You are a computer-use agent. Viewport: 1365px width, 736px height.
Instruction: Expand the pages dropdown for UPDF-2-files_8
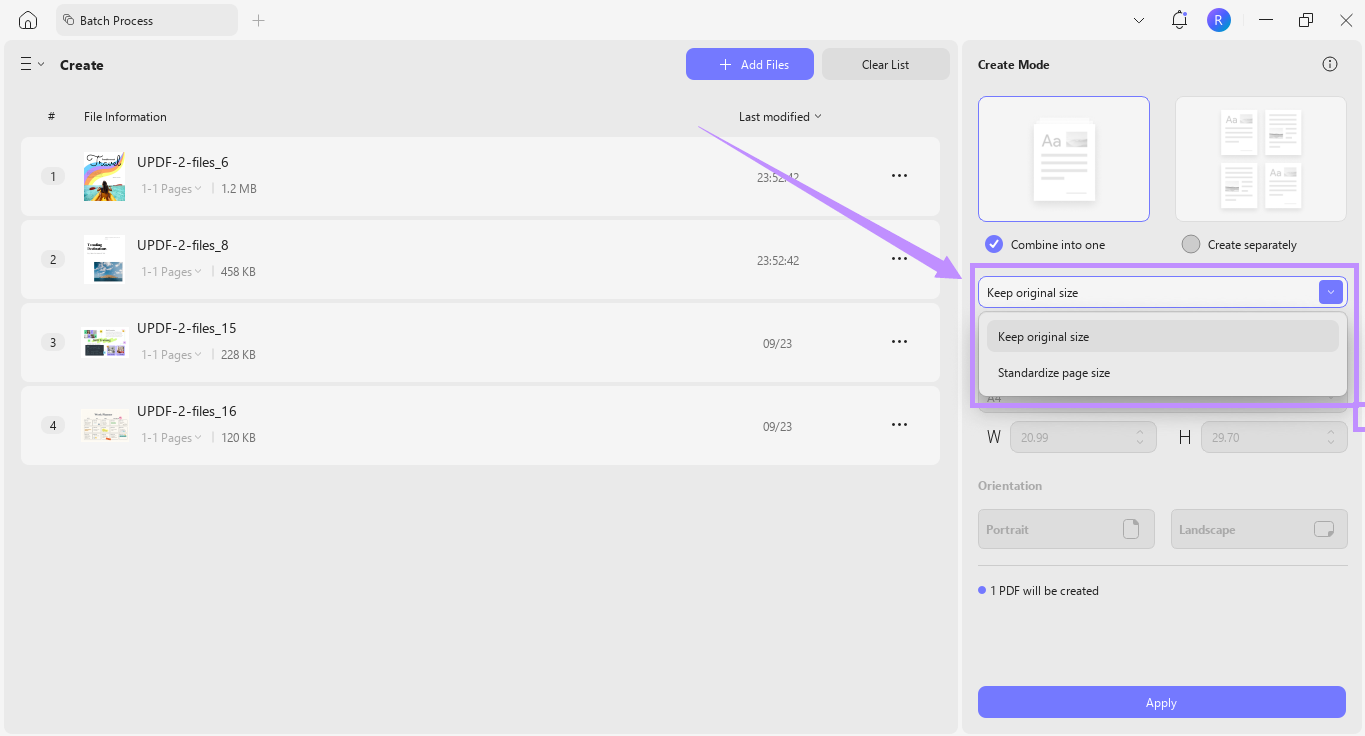pos(171,271)
